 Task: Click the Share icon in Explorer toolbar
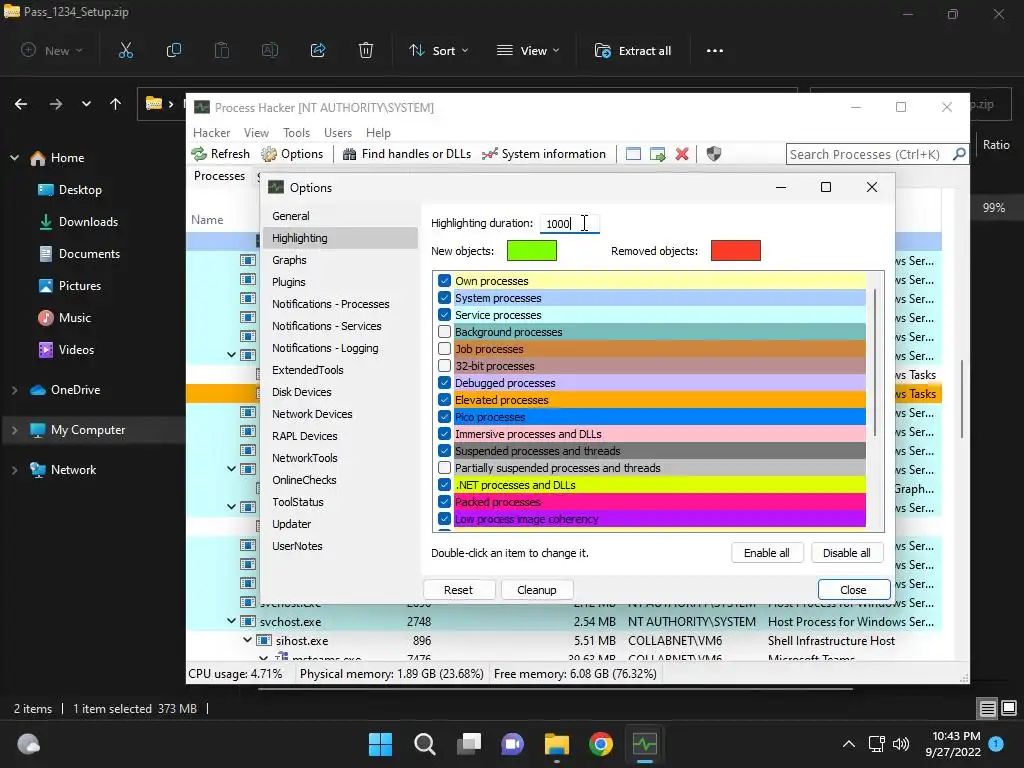pos(318,50)
